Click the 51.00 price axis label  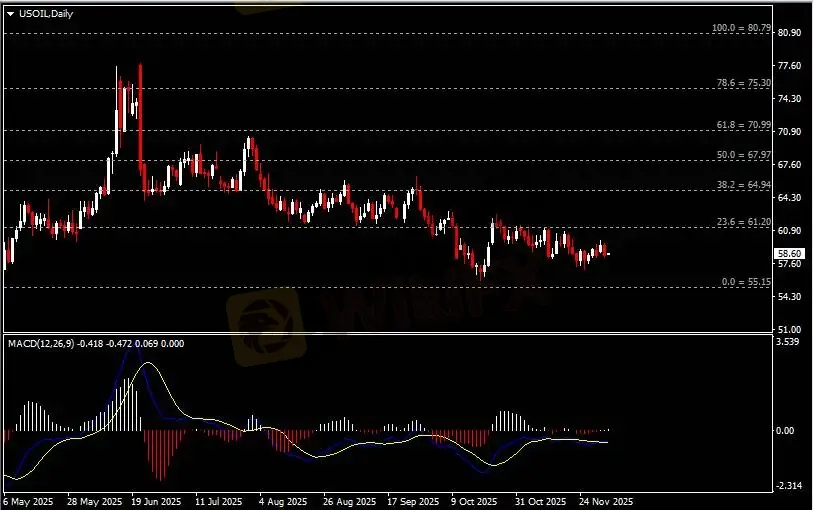pyautogui.click(x=789, y=329)
